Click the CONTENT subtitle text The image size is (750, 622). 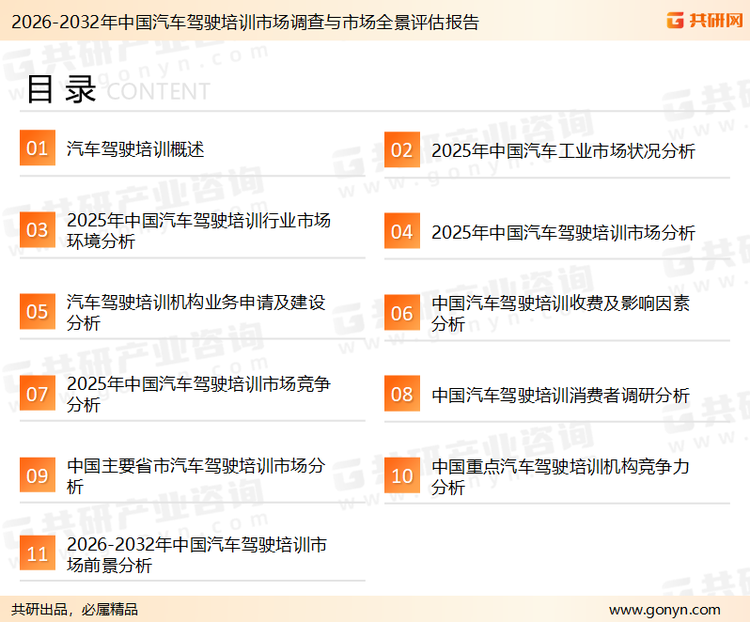(x=158, y=91)
